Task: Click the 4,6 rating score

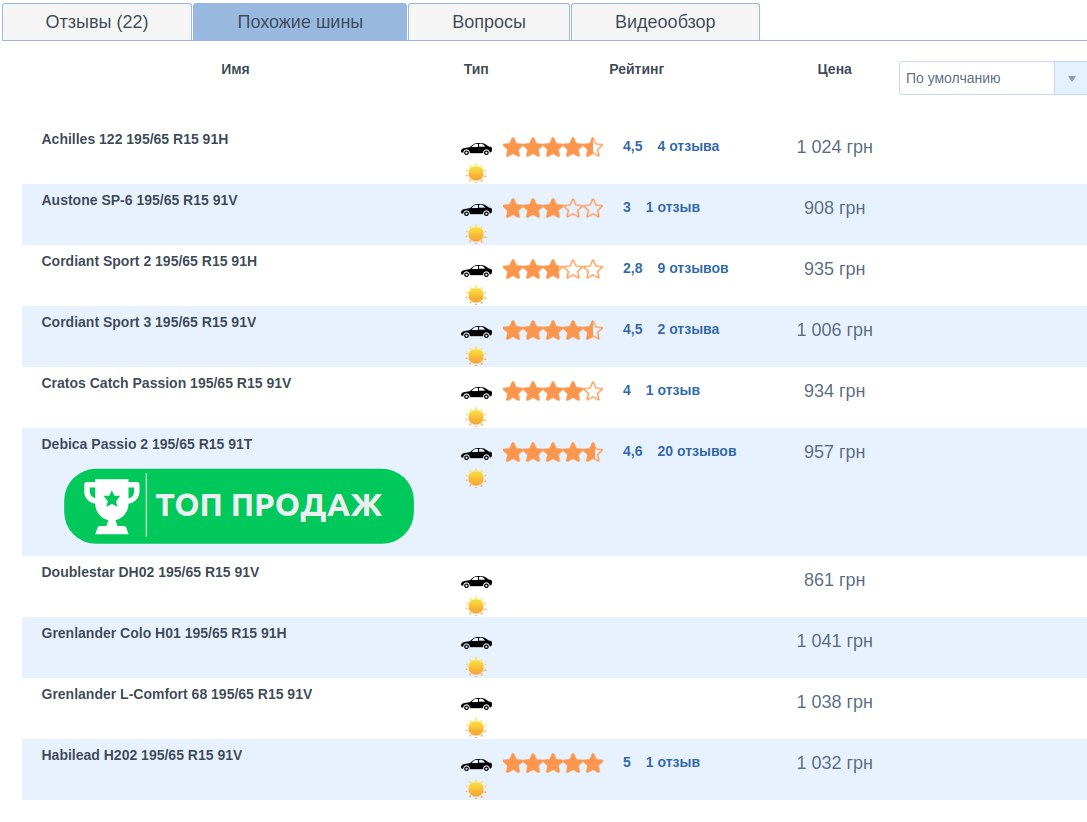Action: pos(632,451)
